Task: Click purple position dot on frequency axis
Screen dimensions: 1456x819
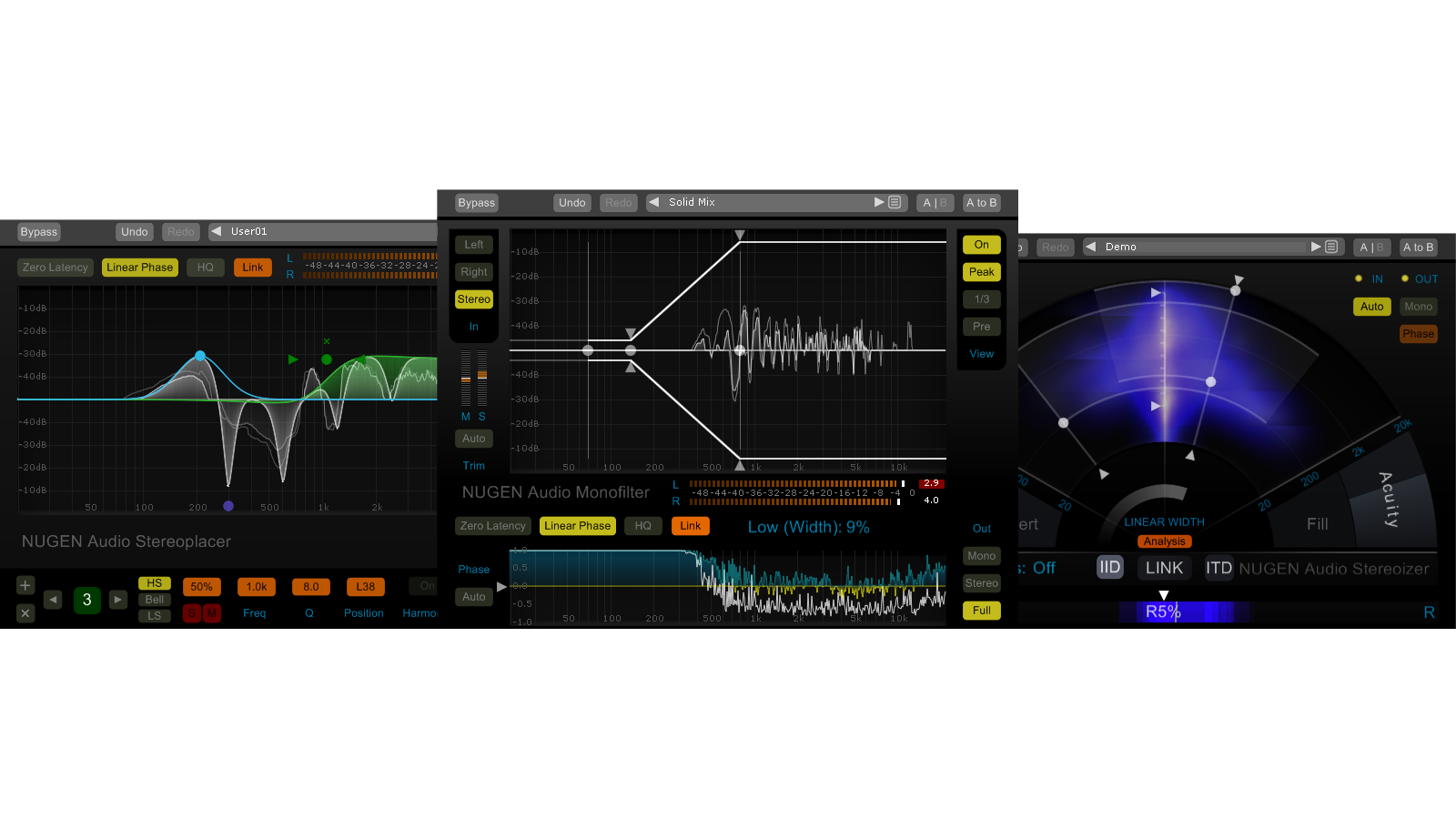Action: point(228,506)
